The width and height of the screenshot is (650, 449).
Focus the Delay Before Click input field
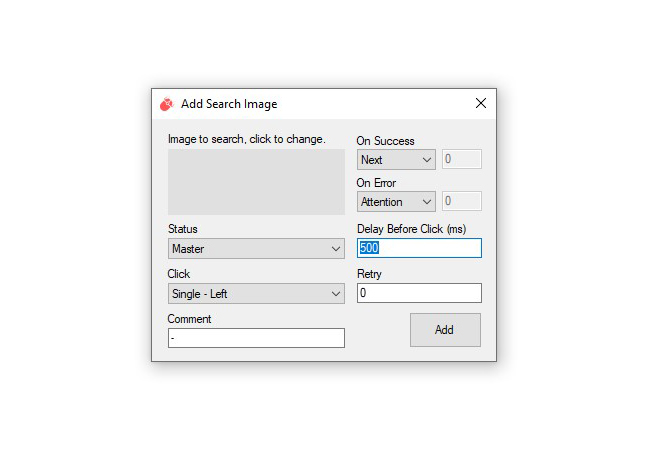(420, 248)
